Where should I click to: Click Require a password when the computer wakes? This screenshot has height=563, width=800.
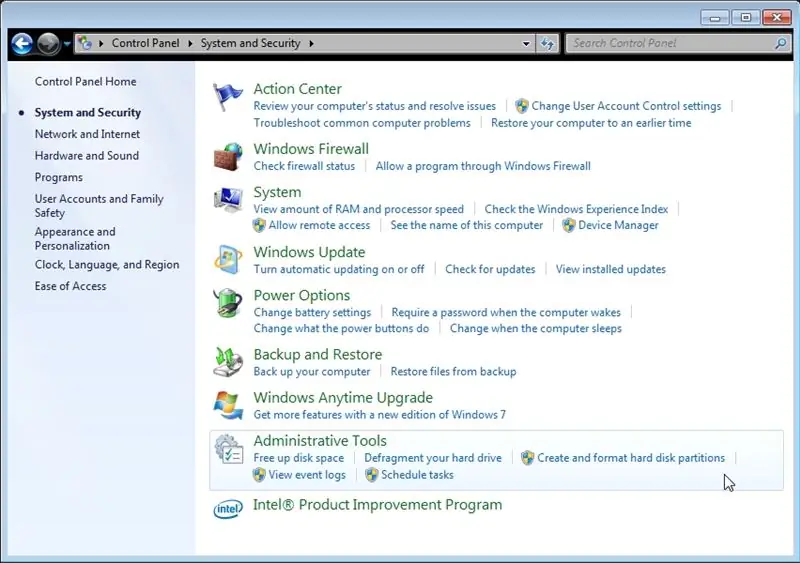pos(506,312)
